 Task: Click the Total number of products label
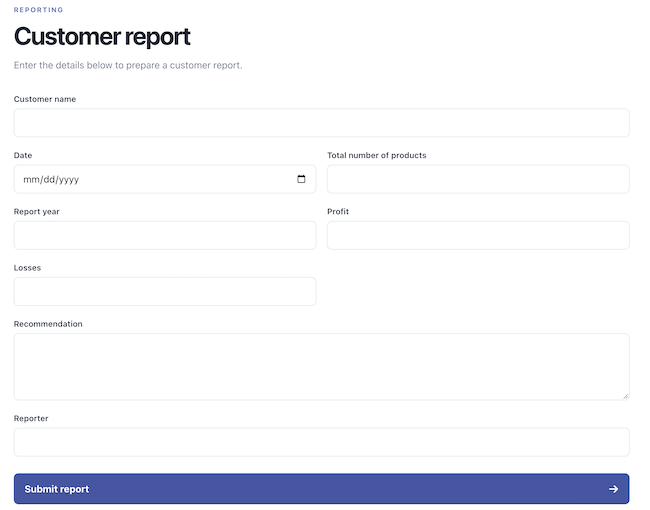pos(377,155)
